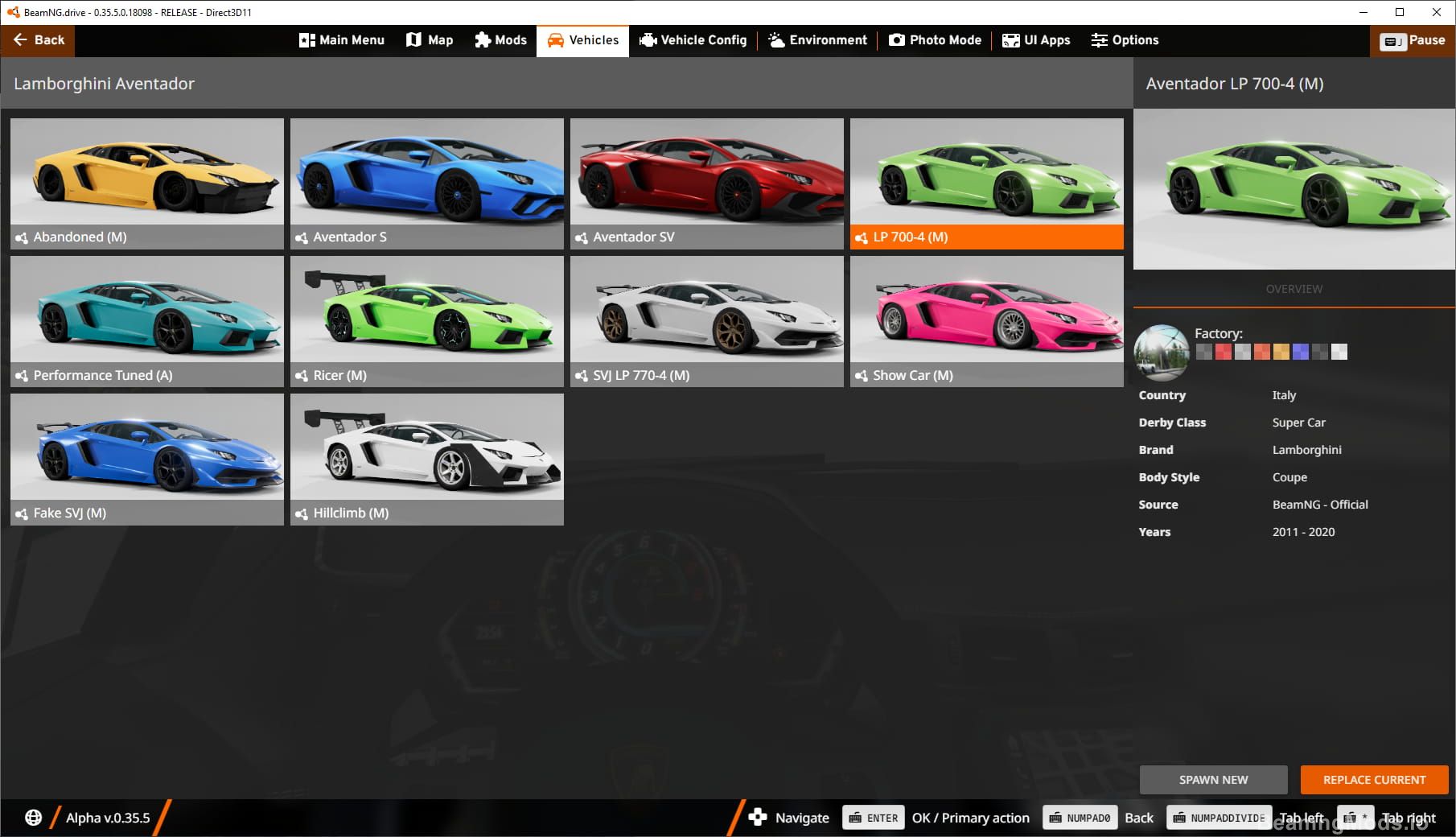Click the Derby Class value 'Super Car'
The height and width of the screenshot is (837, 1456).
click(1298, 423)
